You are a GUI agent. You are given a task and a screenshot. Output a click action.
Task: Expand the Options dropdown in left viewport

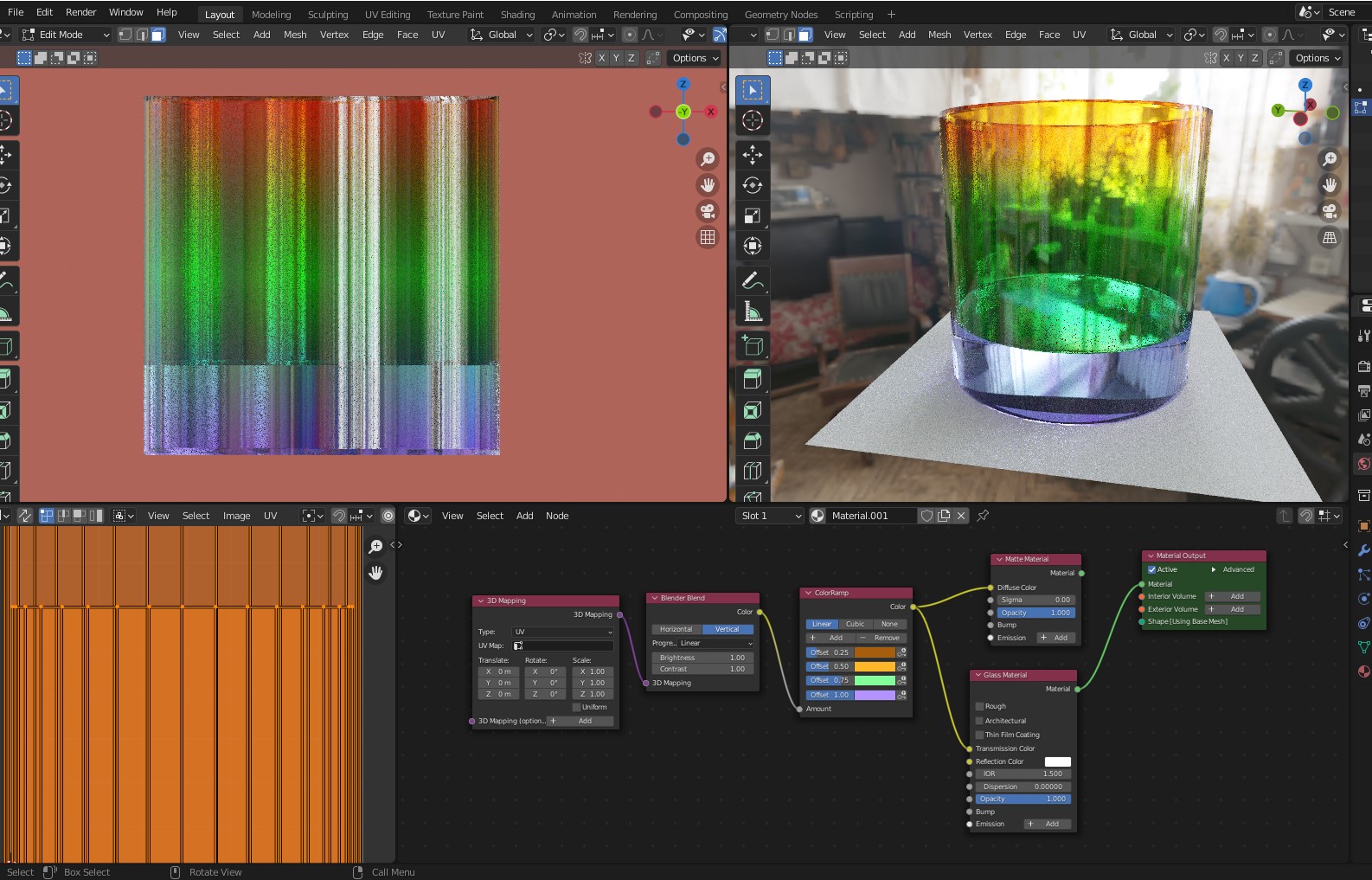695,58
